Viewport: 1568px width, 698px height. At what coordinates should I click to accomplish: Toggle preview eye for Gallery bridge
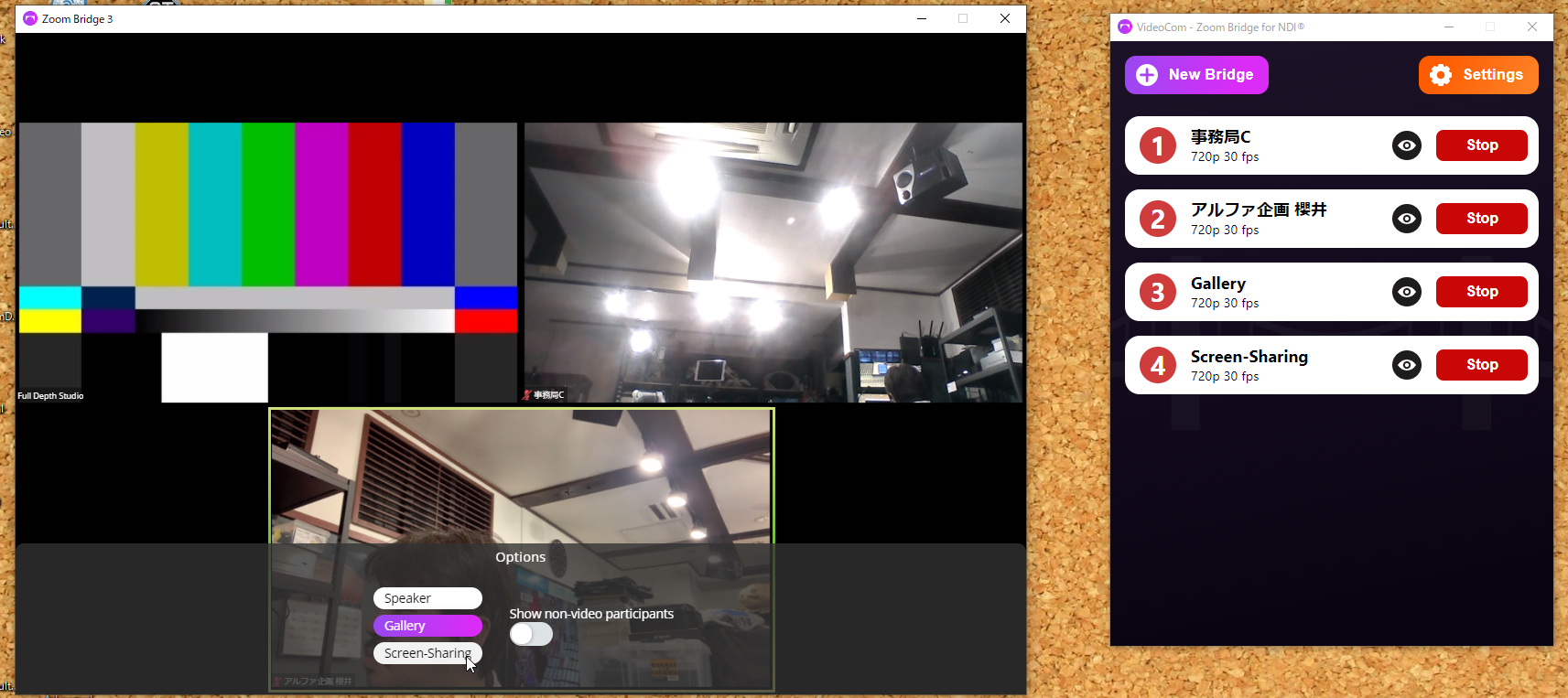(x=1407, y=292)
